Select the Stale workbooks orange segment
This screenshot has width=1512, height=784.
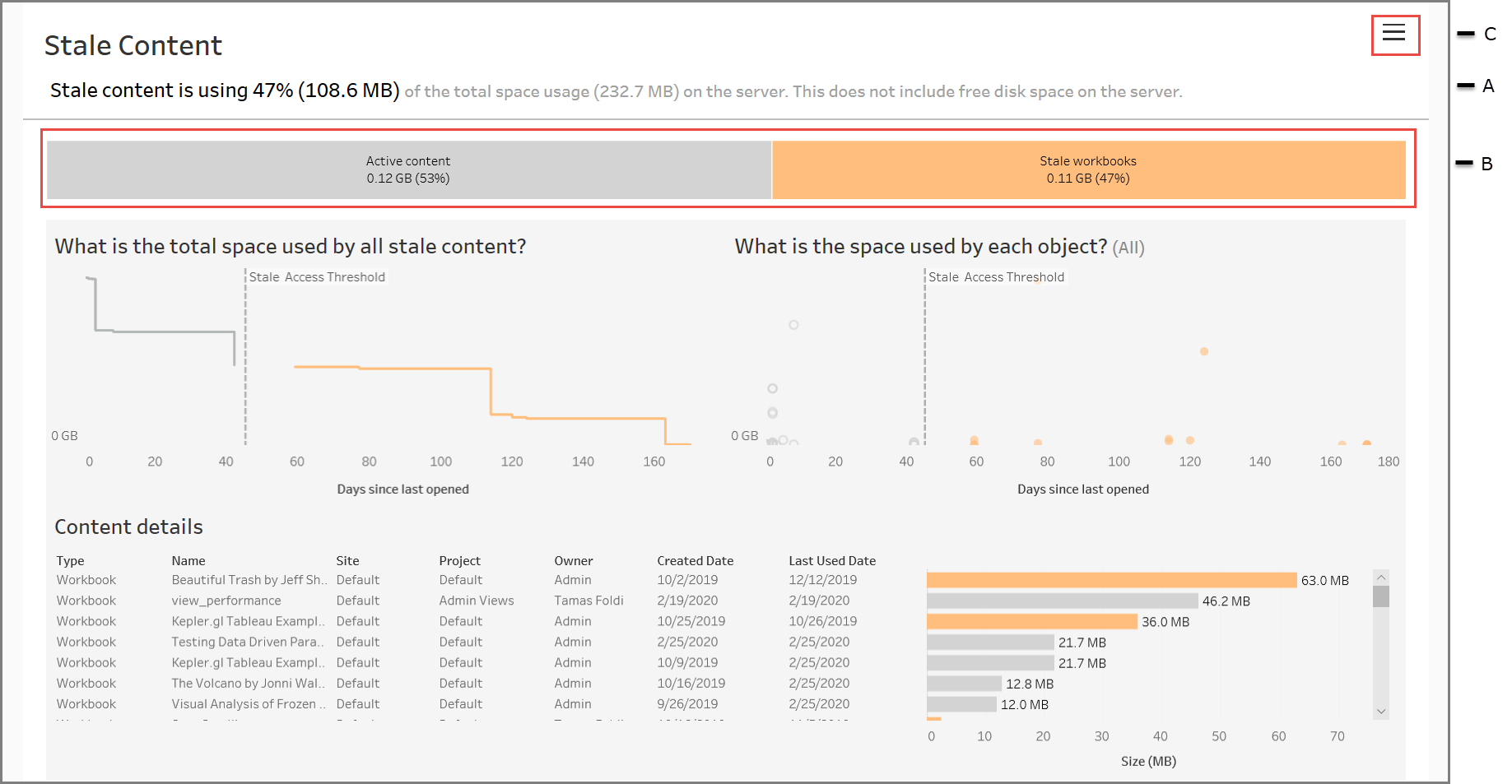1089,169
